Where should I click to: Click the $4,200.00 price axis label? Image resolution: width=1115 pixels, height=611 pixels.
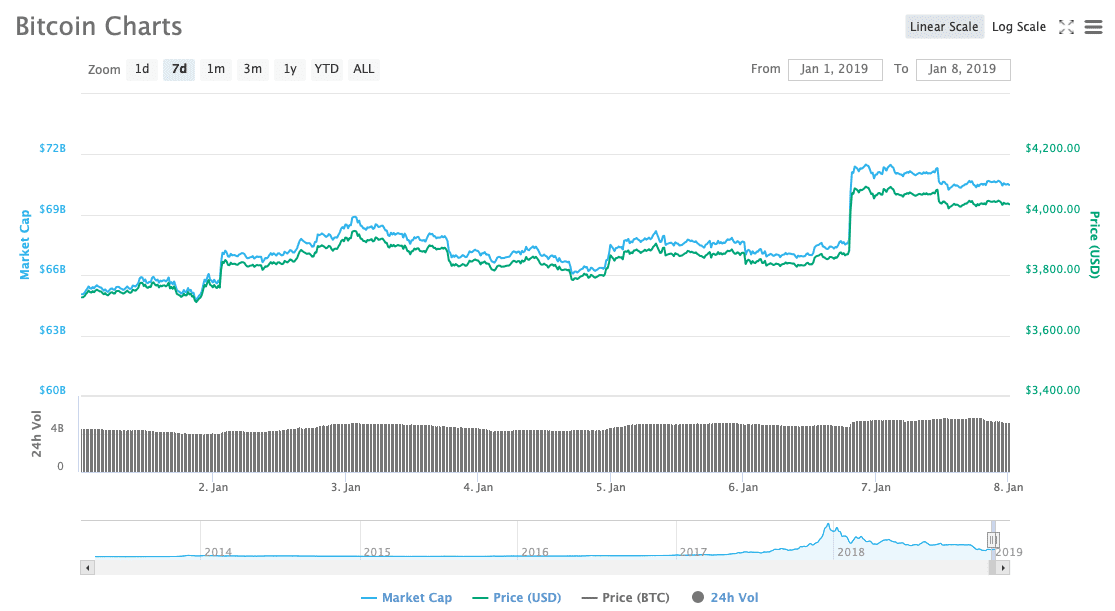click(1052, 148)
